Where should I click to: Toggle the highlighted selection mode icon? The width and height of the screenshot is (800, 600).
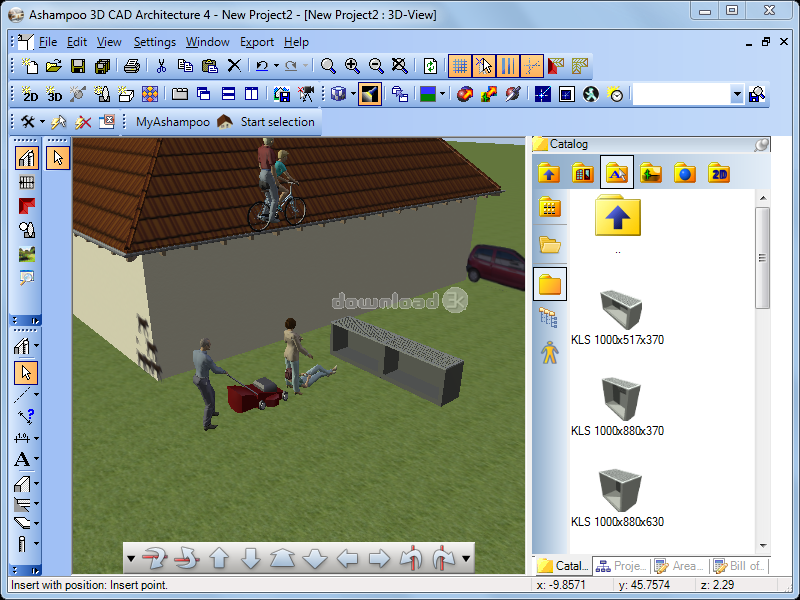tap(482, 66)
